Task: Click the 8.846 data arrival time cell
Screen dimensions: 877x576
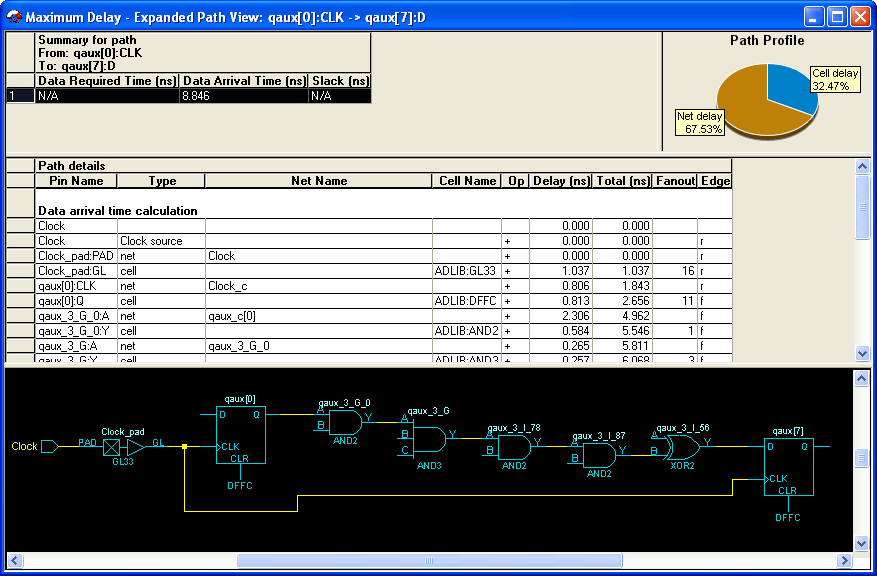Action: 244,96
